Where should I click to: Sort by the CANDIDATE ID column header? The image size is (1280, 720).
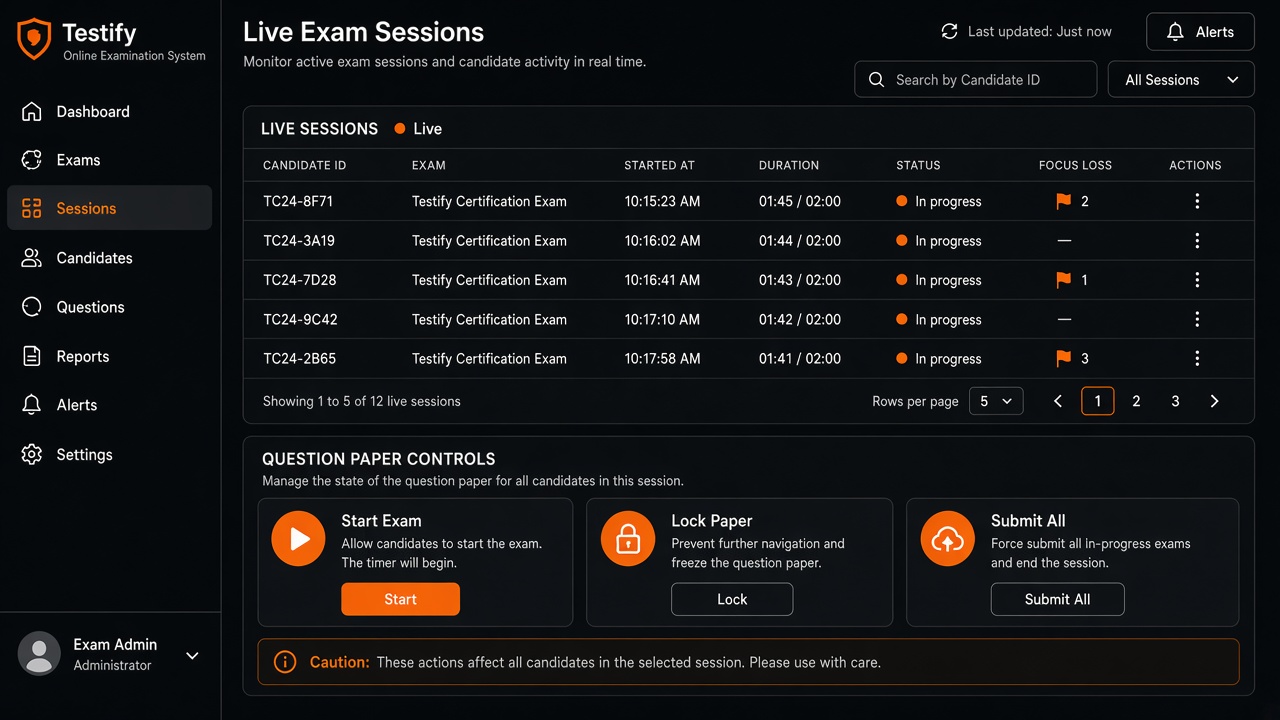(304, 165)
